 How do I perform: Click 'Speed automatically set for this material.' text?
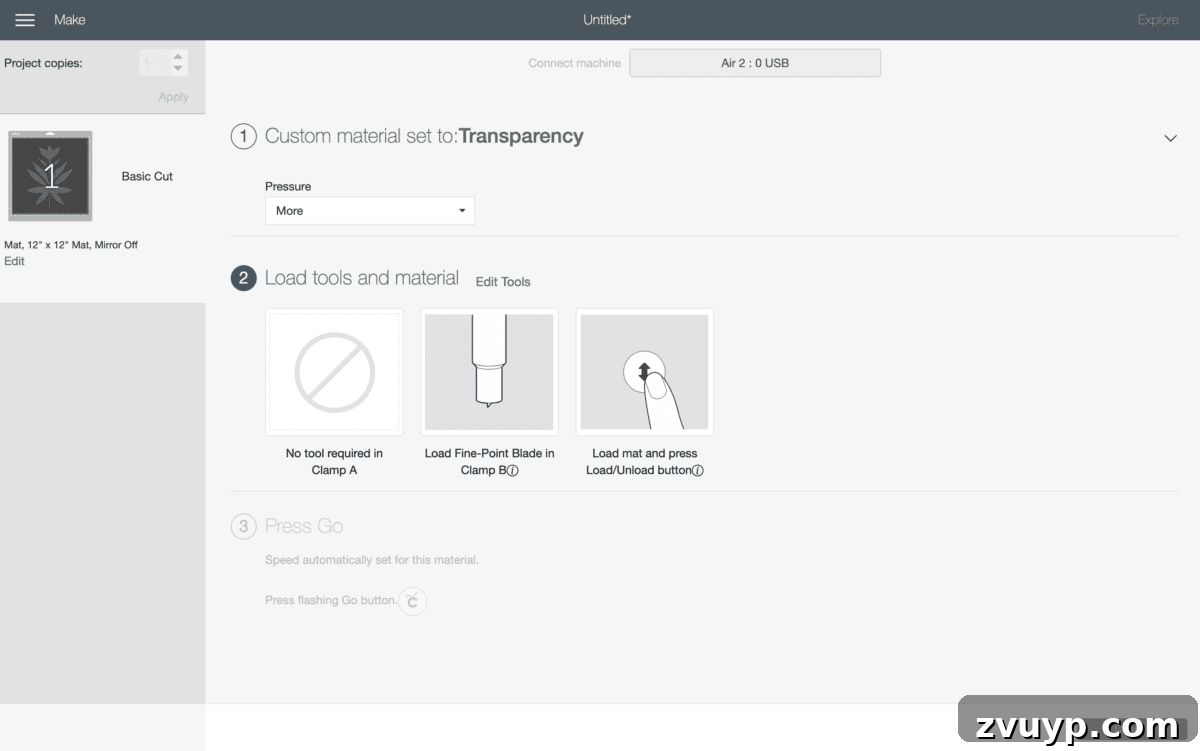coord(372,560)
